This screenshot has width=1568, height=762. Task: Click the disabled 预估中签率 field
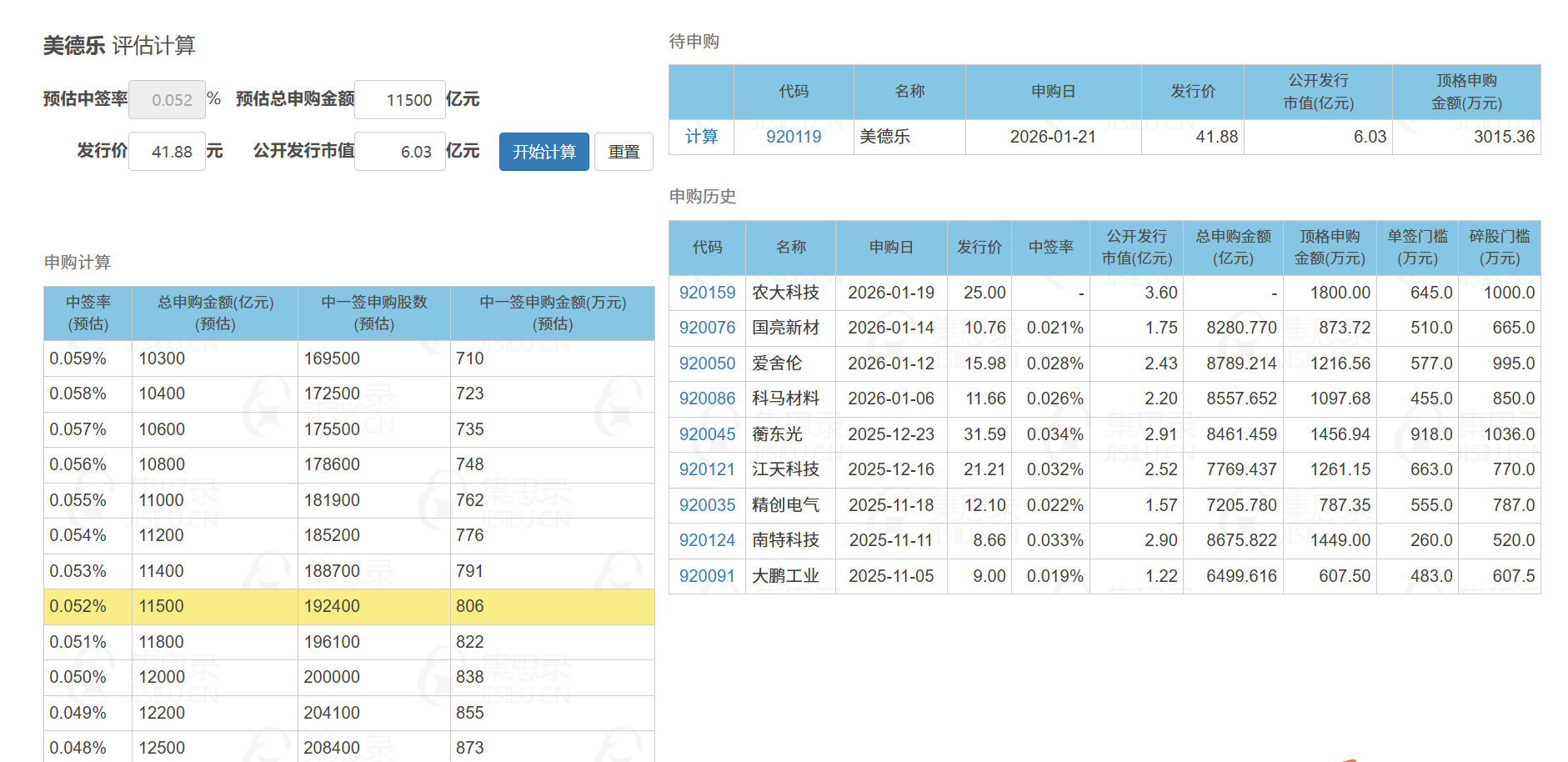[x=168, y=100]
